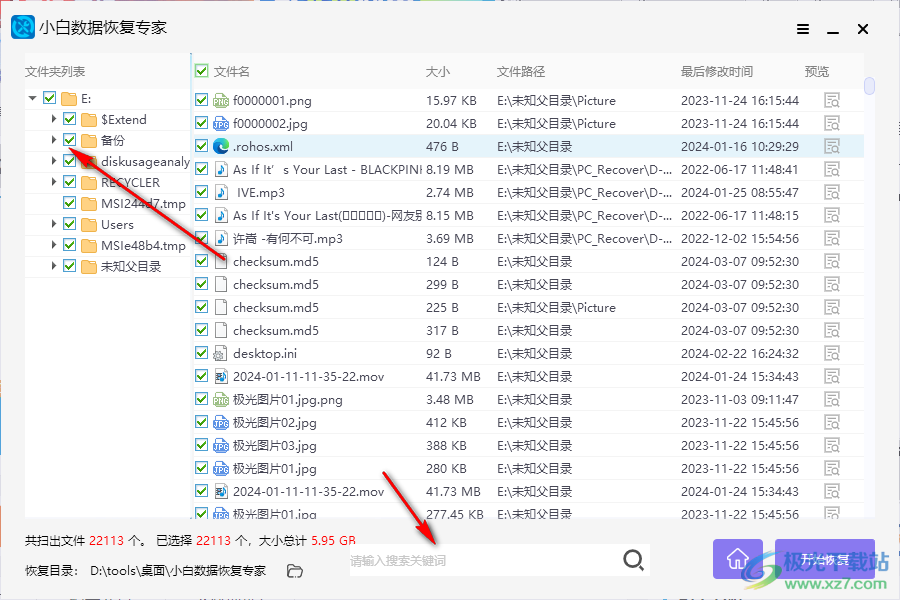Click the preview icon for desktop.ini
The image size is (900, 600).
pyautogui.click(x=832, y=353)
